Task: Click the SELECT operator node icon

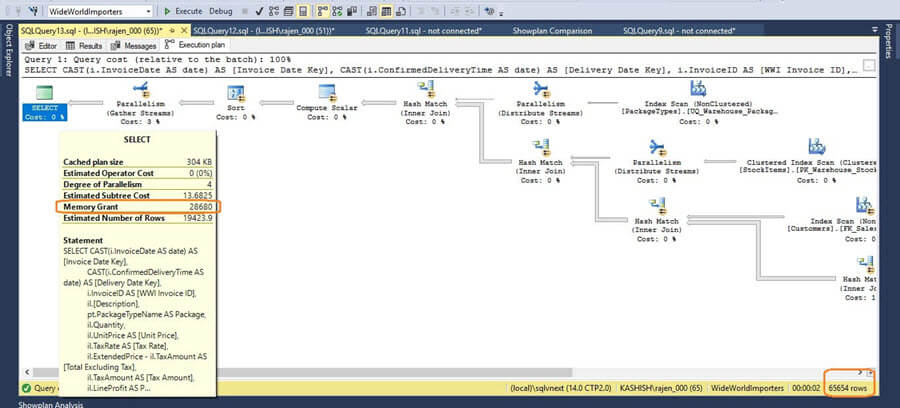Action: [x=43, y=93]
